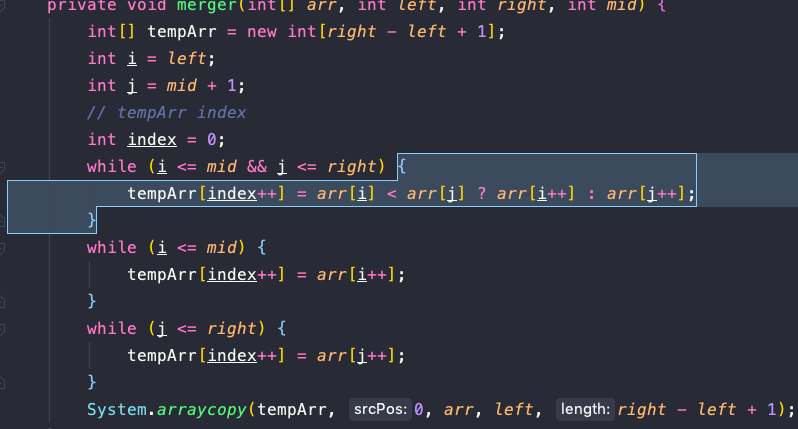Collapse the while (j <= right) loop in gutter

pos(2,329)
